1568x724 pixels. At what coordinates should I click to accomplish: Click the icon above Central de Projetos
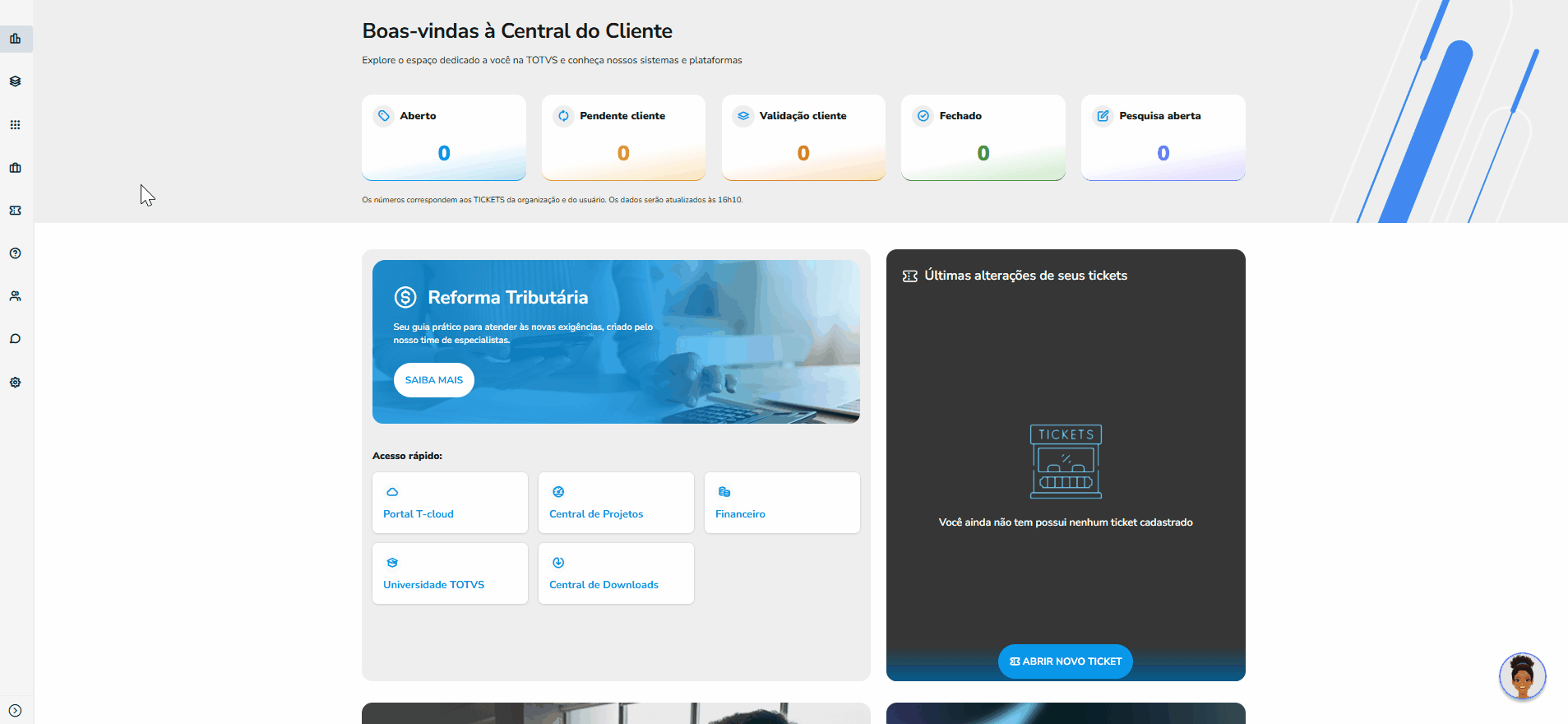point(558,492)
